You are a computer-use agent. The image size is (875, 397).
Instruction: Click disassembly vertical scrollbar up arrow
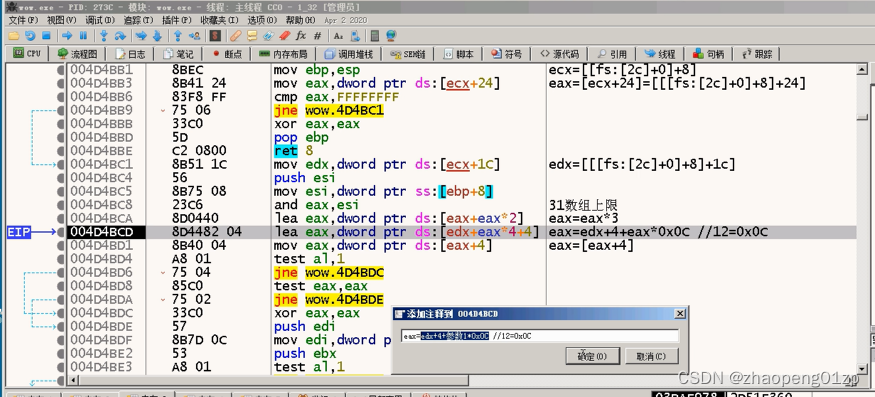click(862, 70)
